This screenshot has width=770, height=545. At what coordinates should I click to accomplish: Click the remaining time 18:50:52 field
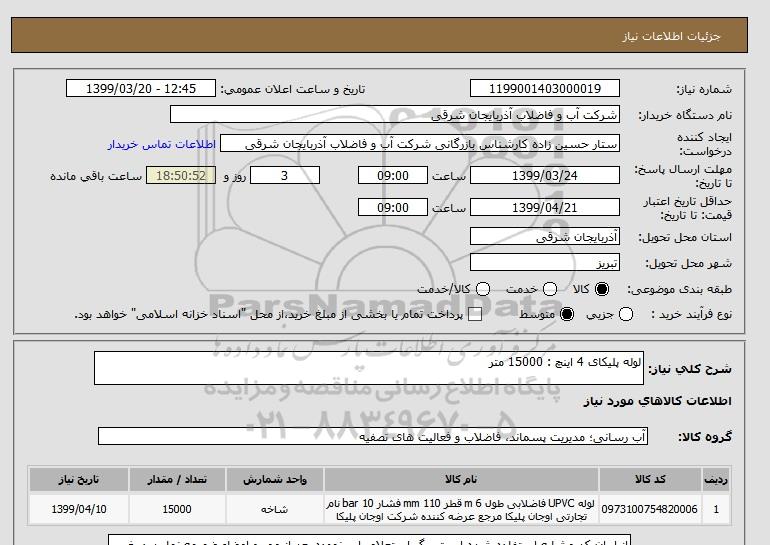coord(181,175)
